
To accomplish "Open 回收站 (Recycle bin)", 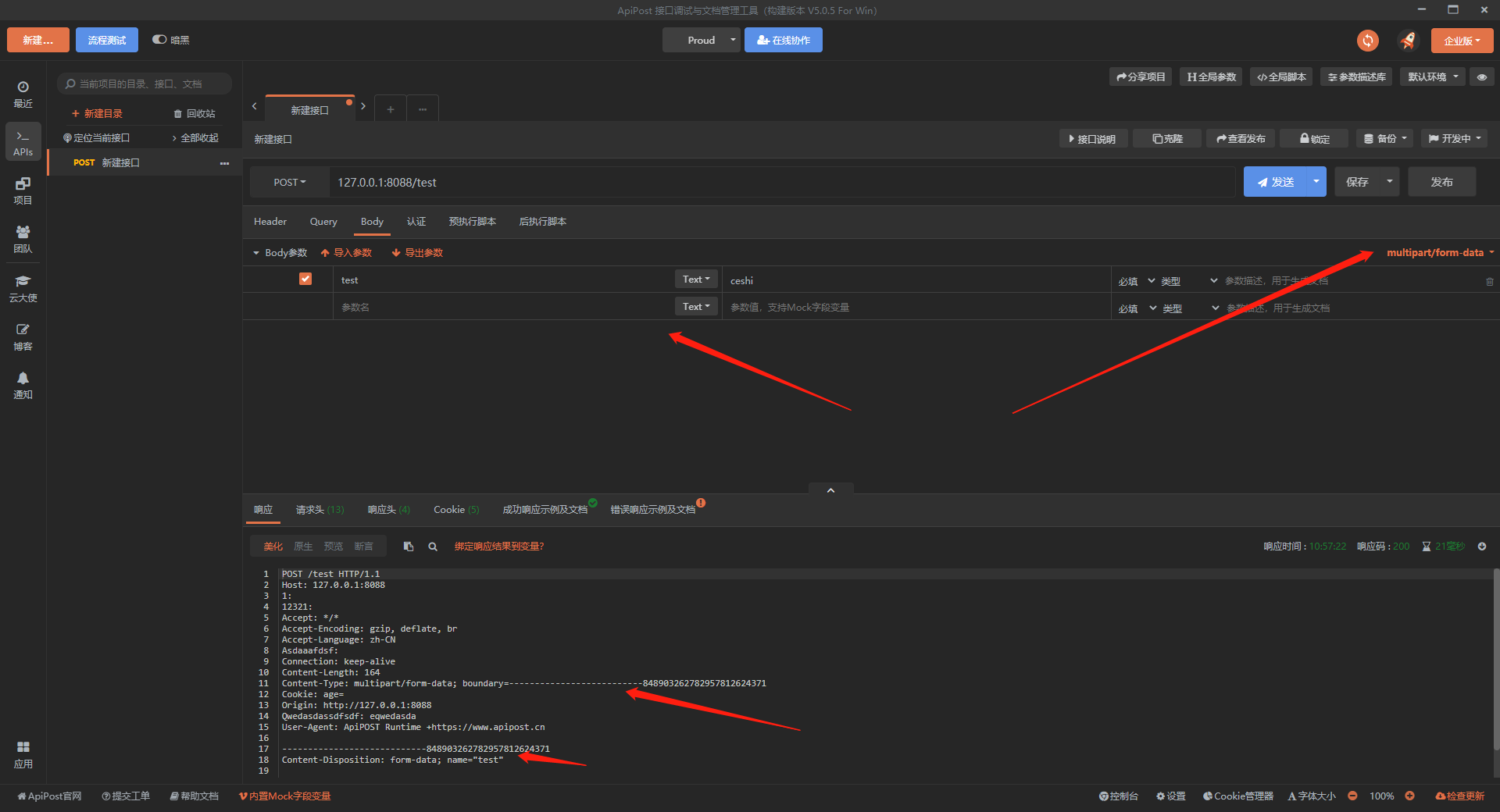I will point(195,113).
